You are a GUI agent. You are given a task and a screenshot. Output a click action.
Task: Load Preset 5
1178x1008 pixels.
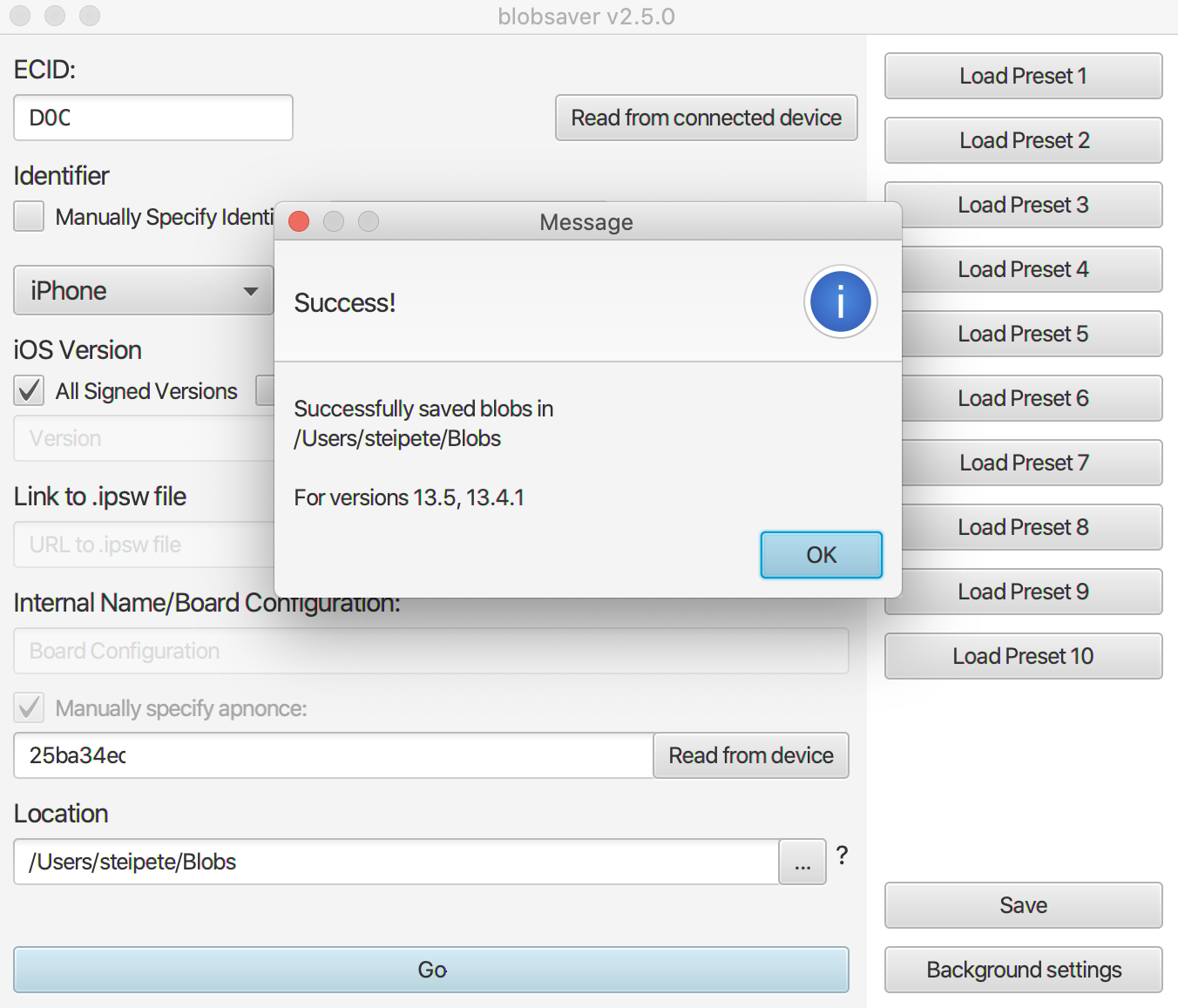click(x=1023, y=334)
